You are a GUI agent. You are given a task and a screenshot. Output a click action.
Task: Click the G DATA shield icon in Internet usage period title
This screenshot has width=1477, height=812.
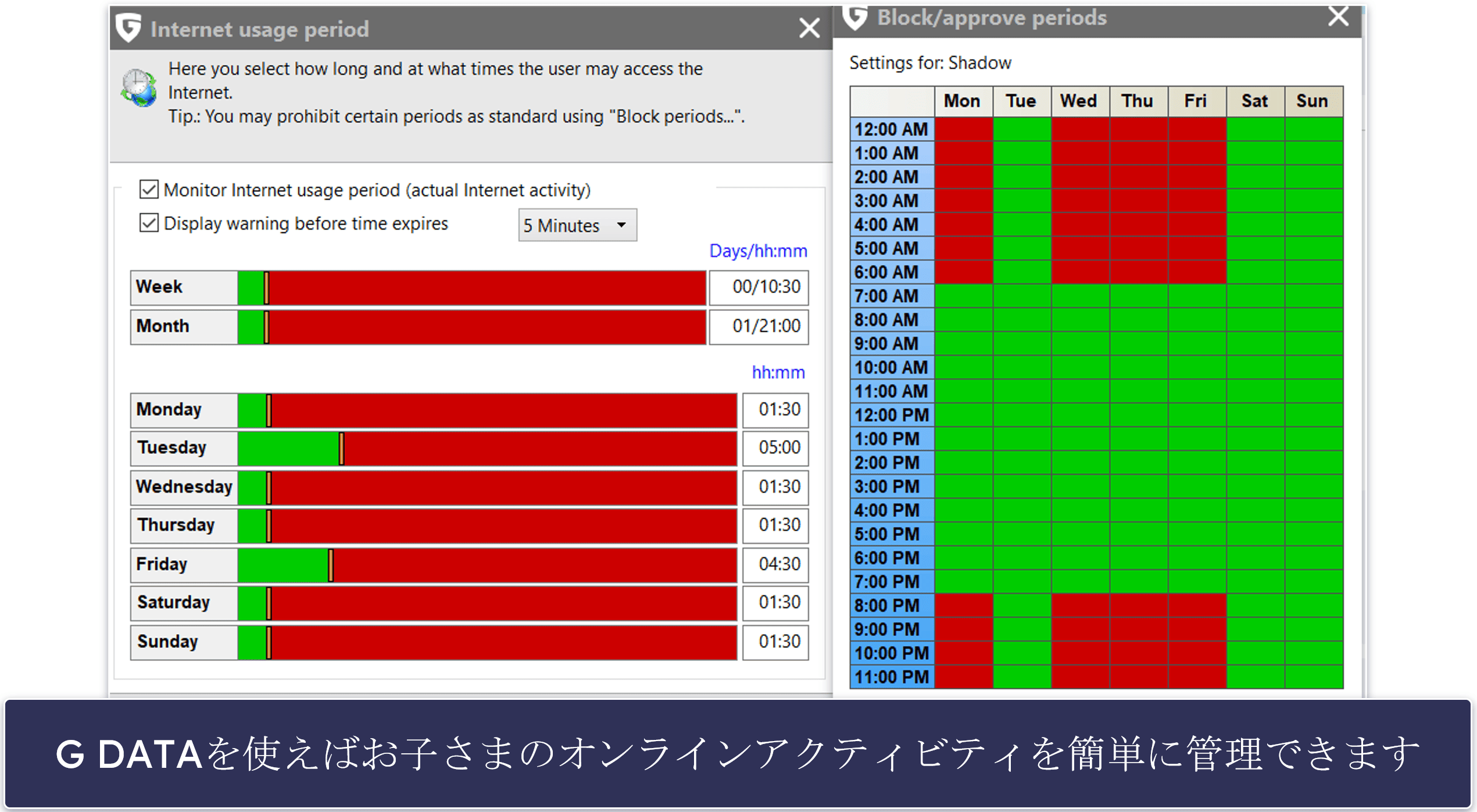point(128,28)
